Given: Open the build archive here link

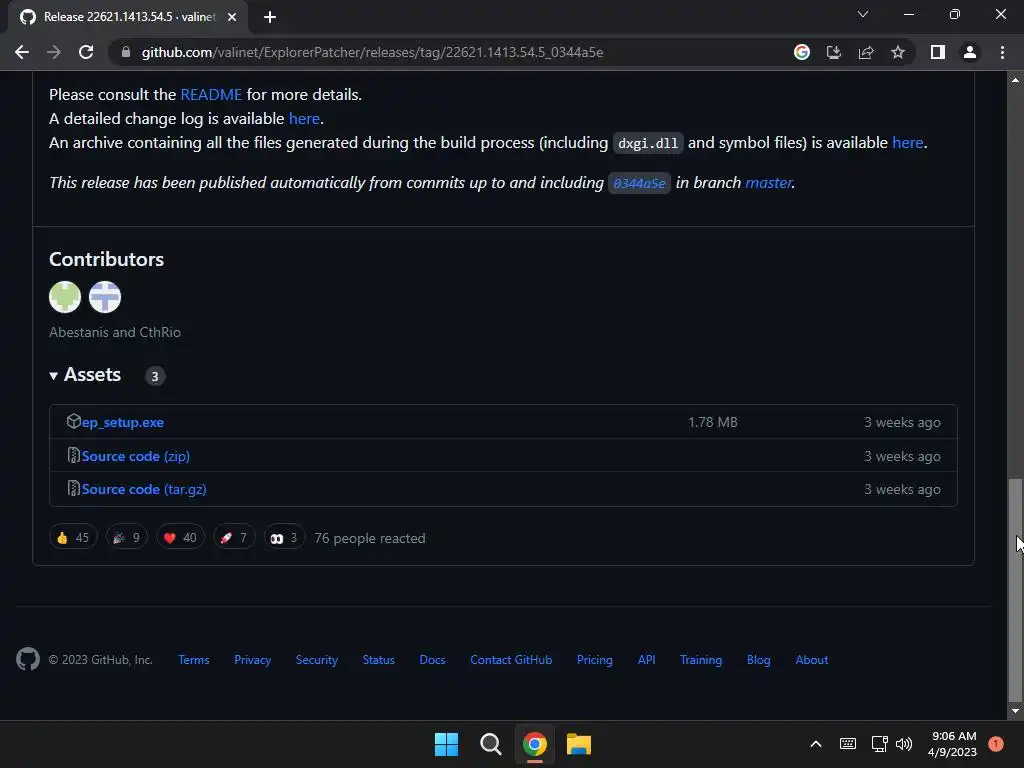Looking at the screenshot, I should tap(908, 143).
